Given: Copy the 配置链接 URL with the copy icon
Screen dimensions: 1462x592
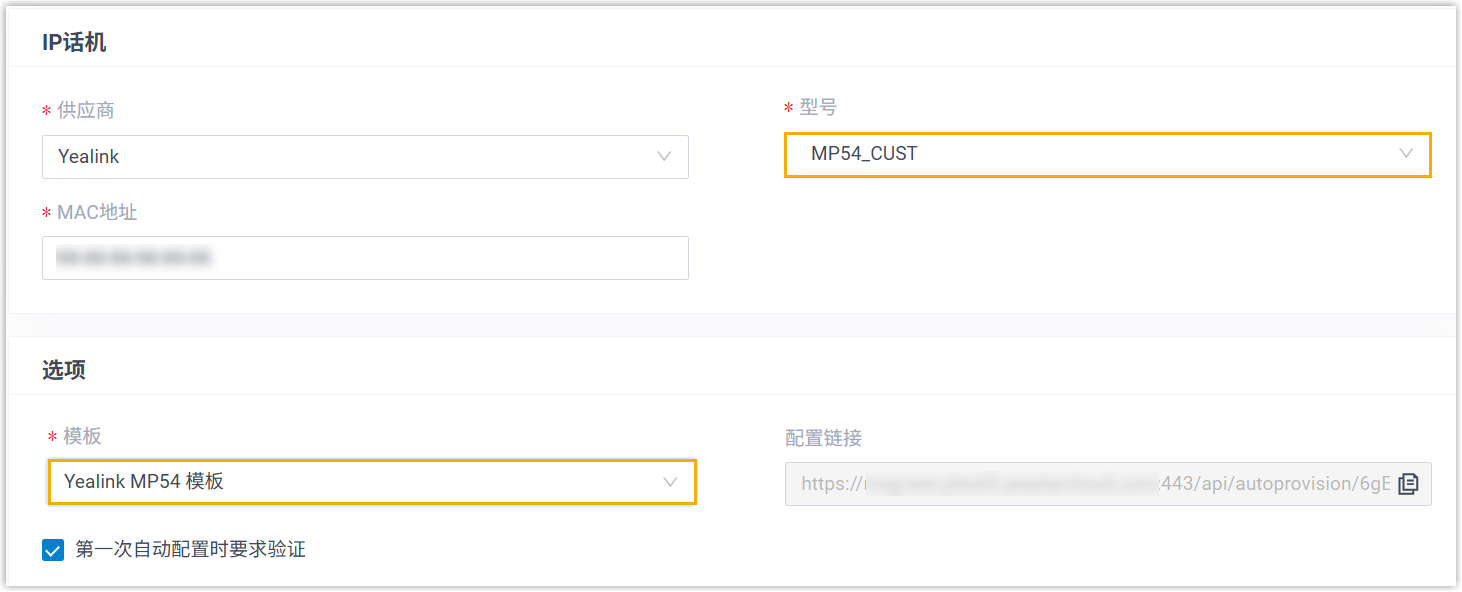Looking at the screenshot, I should point(1408,484).
